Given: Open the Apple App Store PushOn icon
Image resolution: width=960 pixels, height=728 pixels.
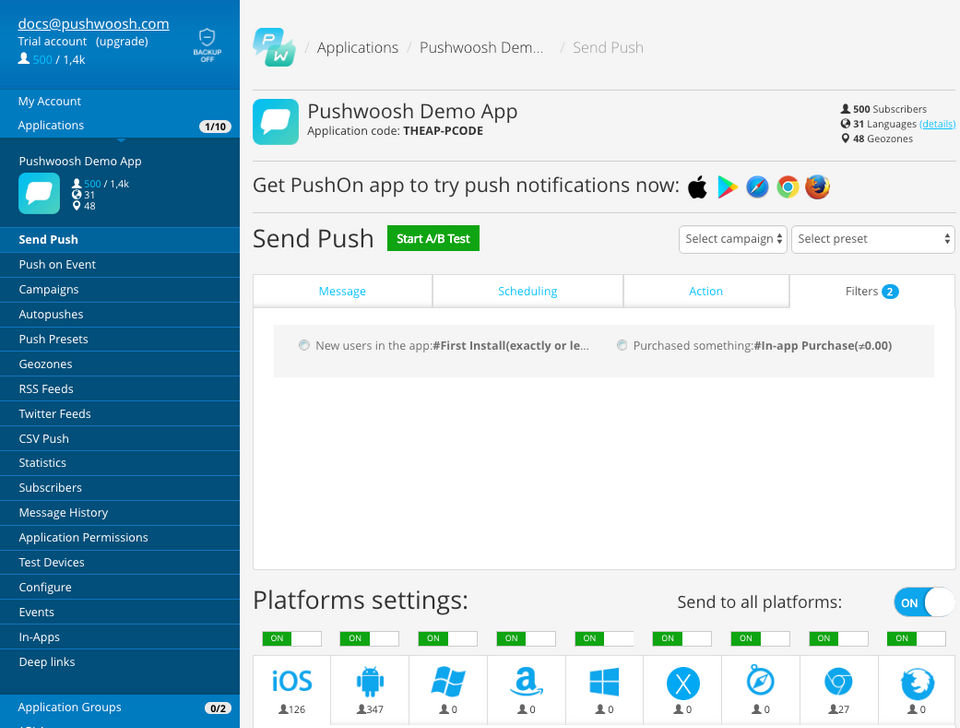Looking at the screenshot, I should 697,187.
